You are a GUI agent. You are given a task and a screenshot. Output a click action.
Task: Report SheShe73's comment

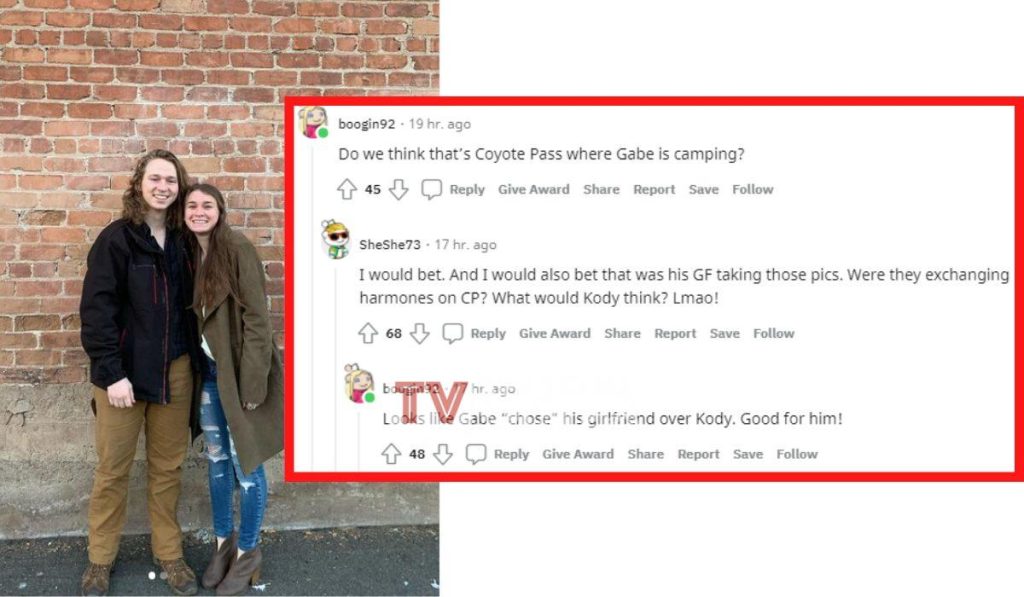[x=675, y=333]
